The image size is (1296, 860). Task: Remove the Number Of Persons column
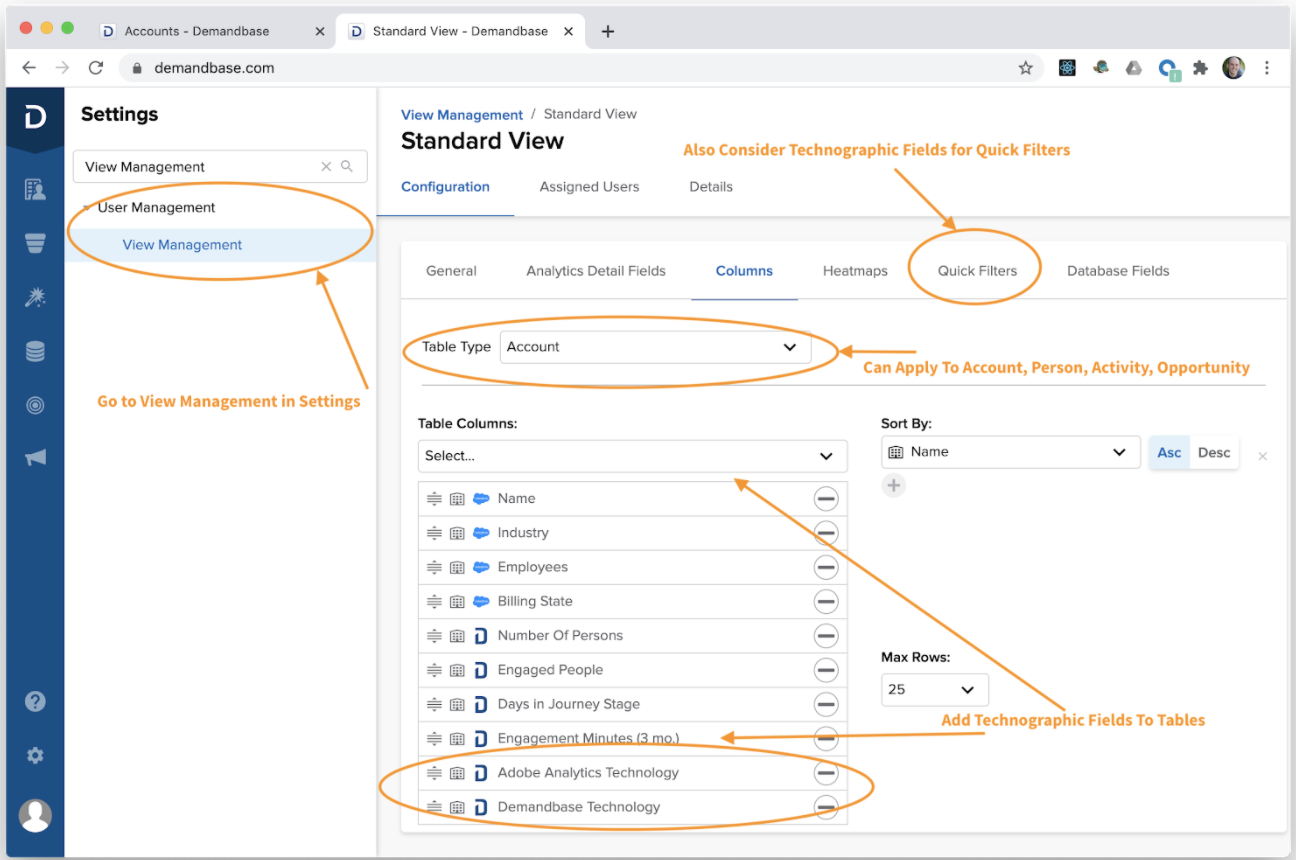coord(826,636)
